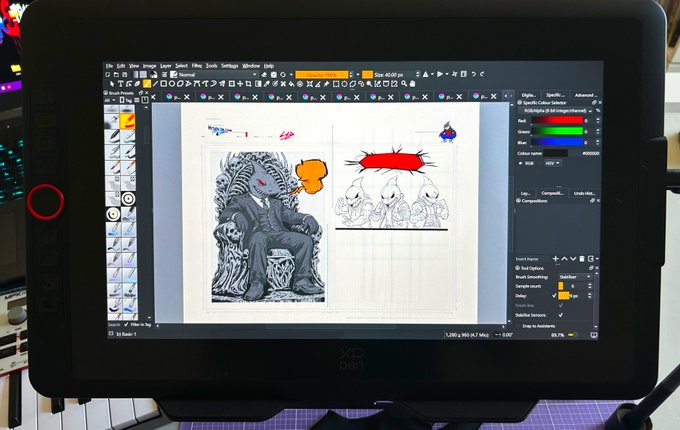Click the horizontal mirror tool icon
This screenshot has width=680, height=430.
pos(425,75)
